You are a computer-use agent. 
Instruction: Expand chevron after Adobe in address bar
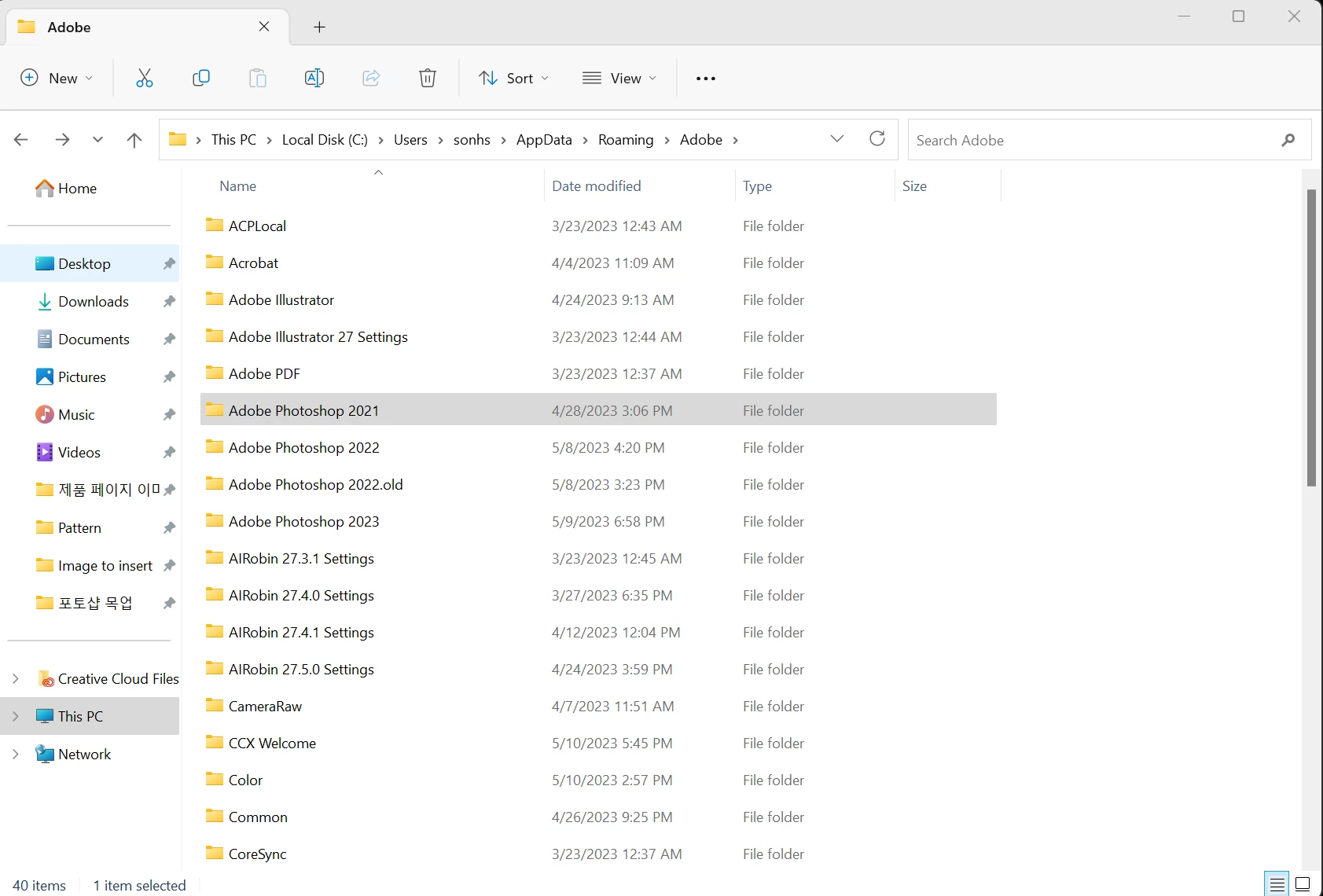[736, 140]
